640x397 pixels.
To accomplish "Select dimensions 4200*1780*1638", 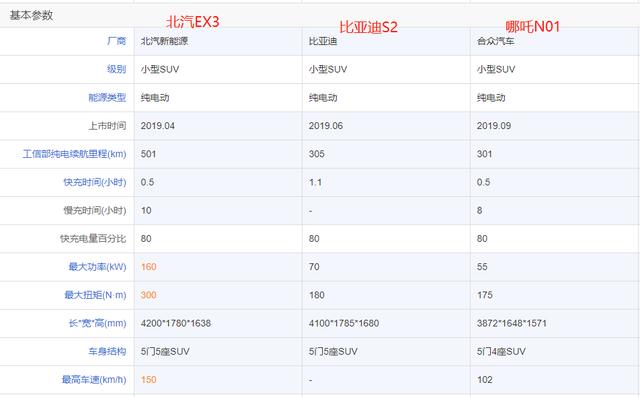I will [x=176, y=323].
